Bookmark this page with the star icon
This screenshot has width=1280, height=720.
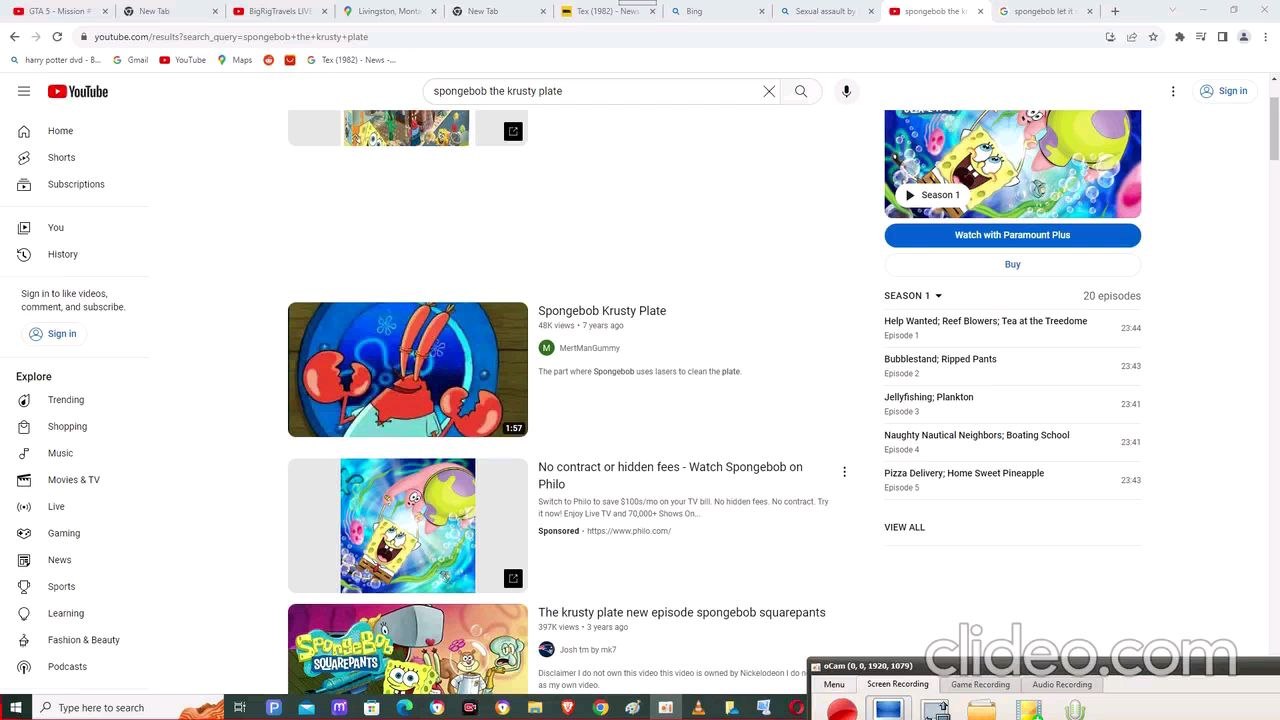(1153, 37)
